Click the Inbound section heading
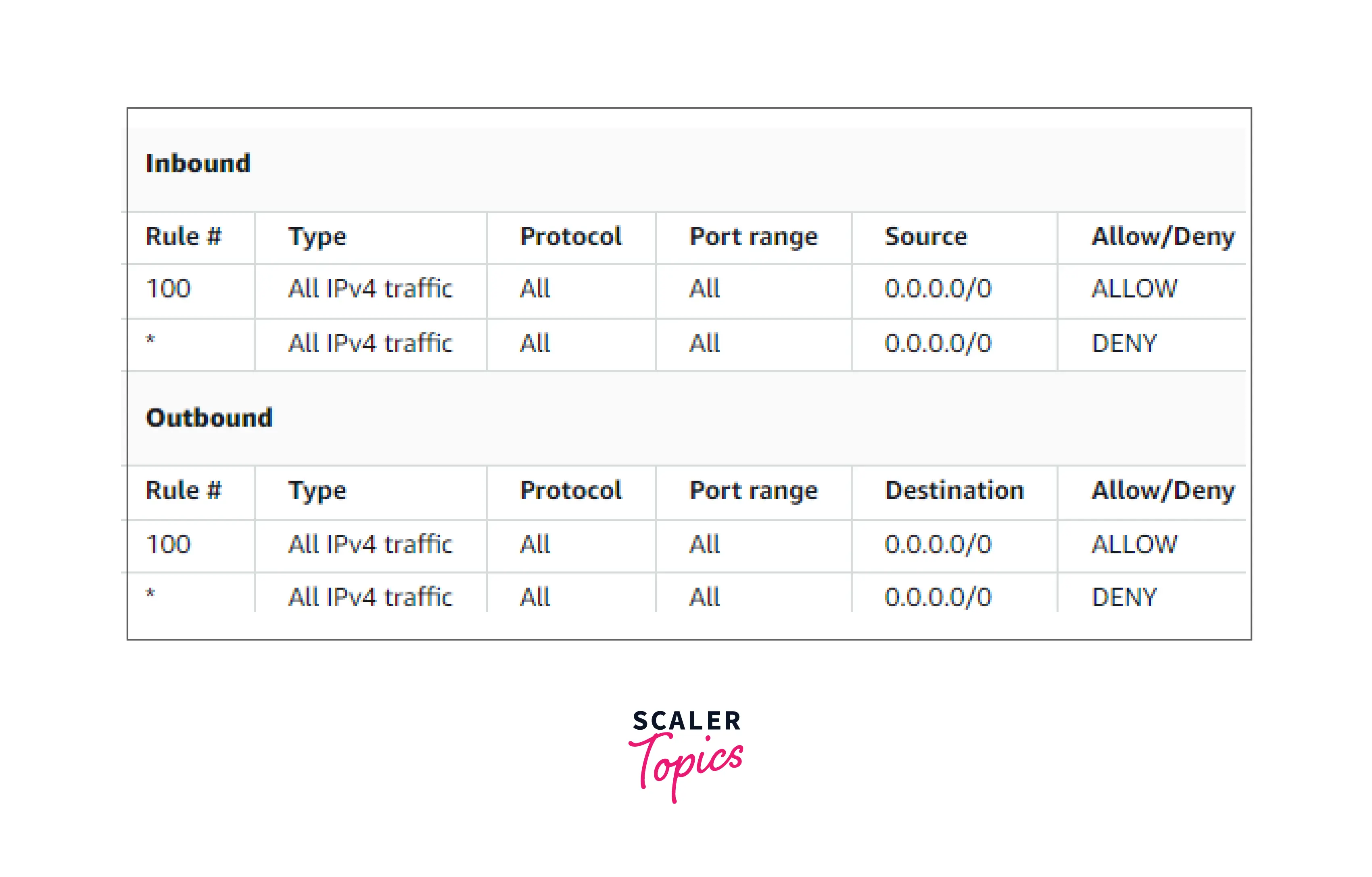 click(198, 163)
